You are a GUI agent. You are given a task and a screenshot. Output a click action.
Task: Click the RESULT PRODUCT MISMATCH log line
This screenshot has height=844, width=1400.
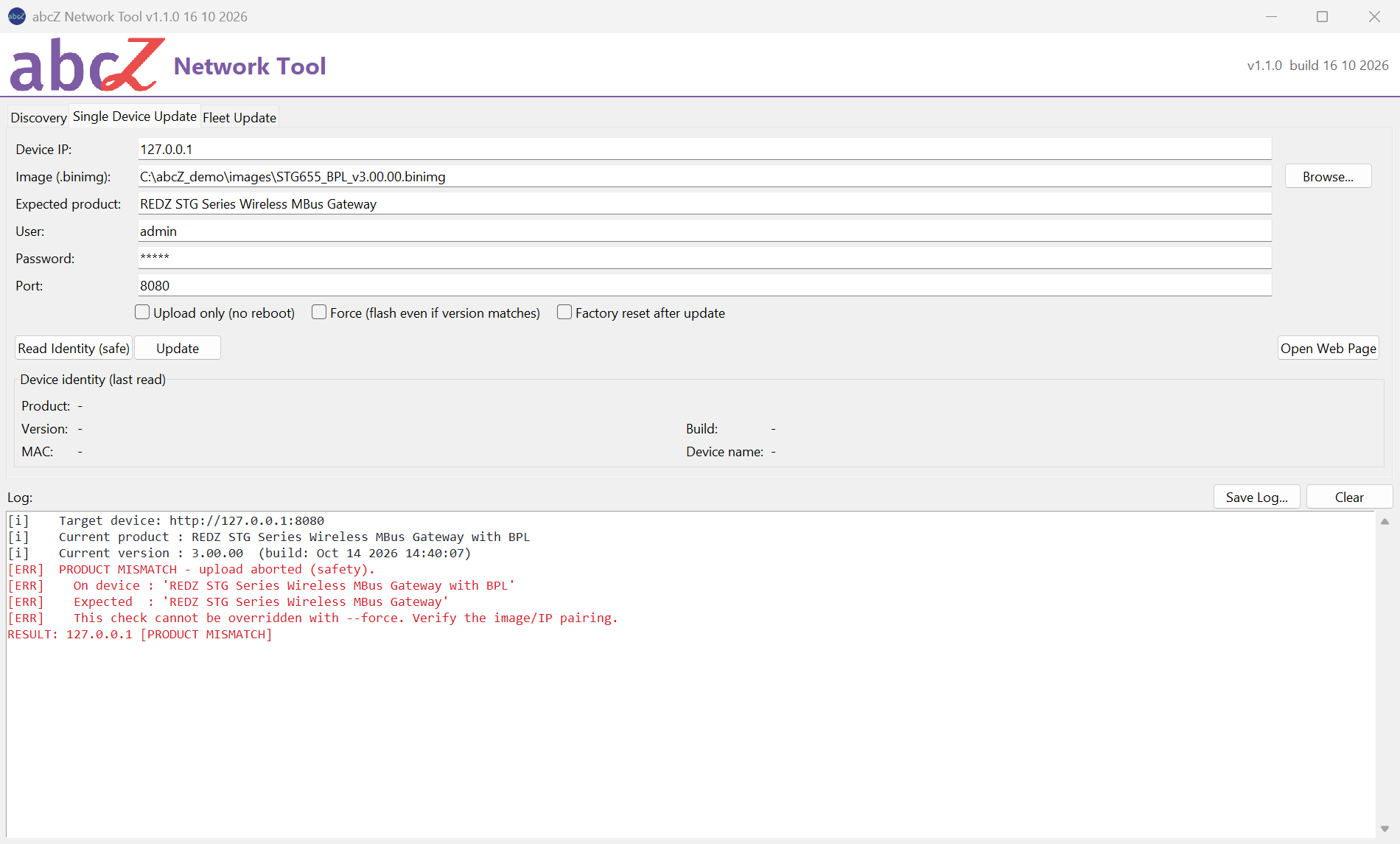[140, 634]
